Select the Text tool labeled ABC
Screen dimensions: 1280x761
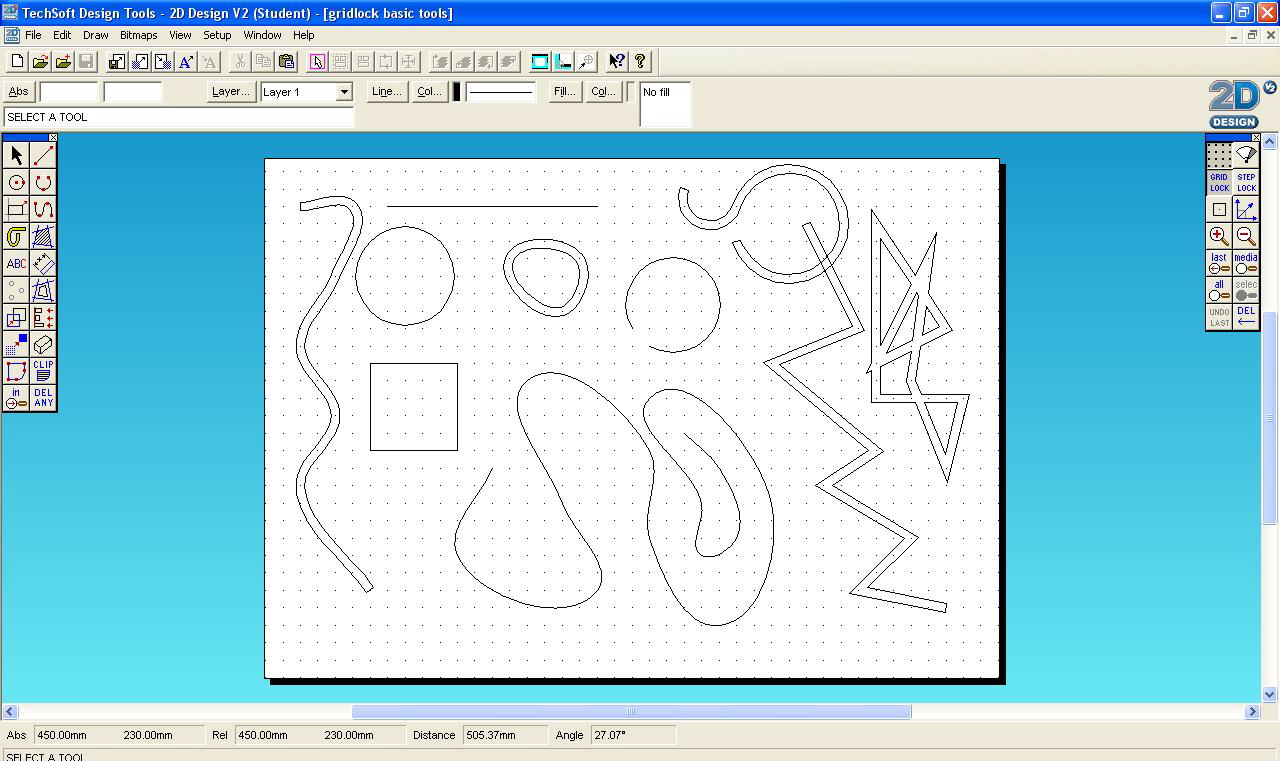(17, 264)
